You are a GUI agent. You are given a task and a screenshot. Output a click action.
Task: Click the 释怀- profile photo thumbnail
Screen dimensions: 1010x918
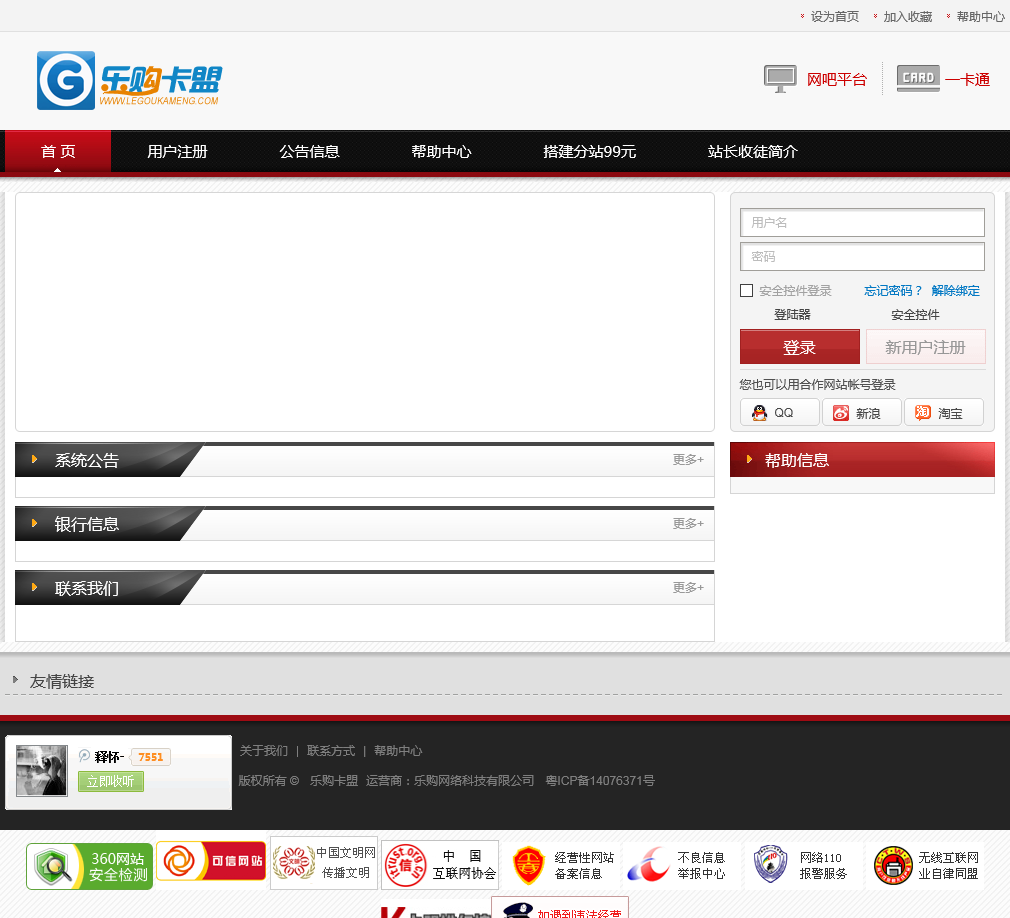tap(42, 770)
